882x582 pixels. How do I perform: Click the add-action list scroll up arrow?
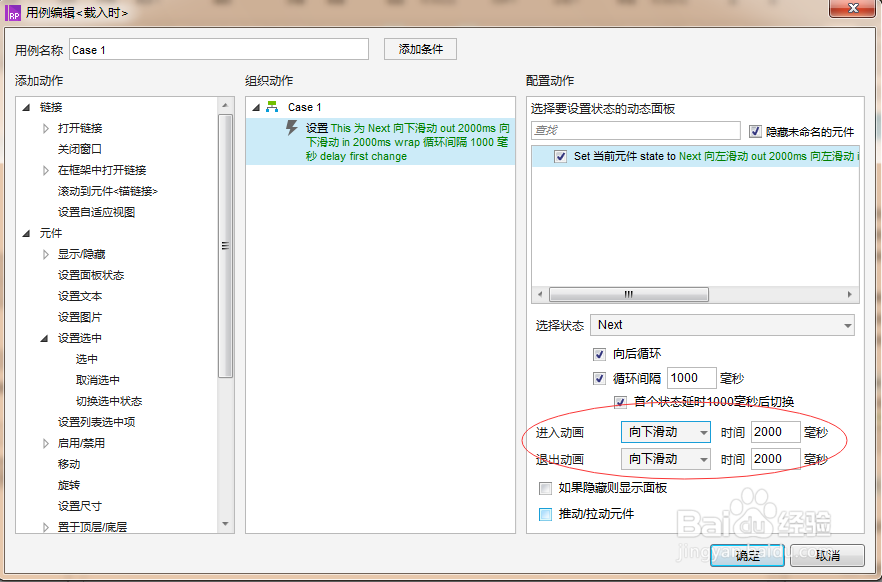pyautogui.click(x=225, y=105)
